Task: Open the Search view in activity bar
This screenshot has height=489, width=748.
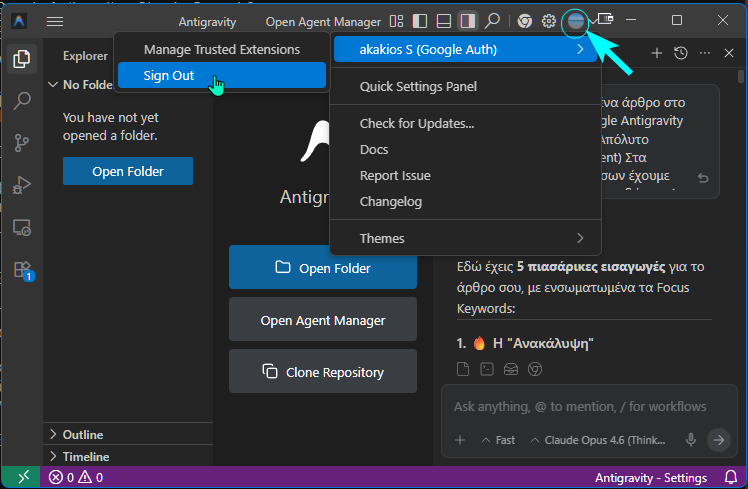Action: (22, 100)
